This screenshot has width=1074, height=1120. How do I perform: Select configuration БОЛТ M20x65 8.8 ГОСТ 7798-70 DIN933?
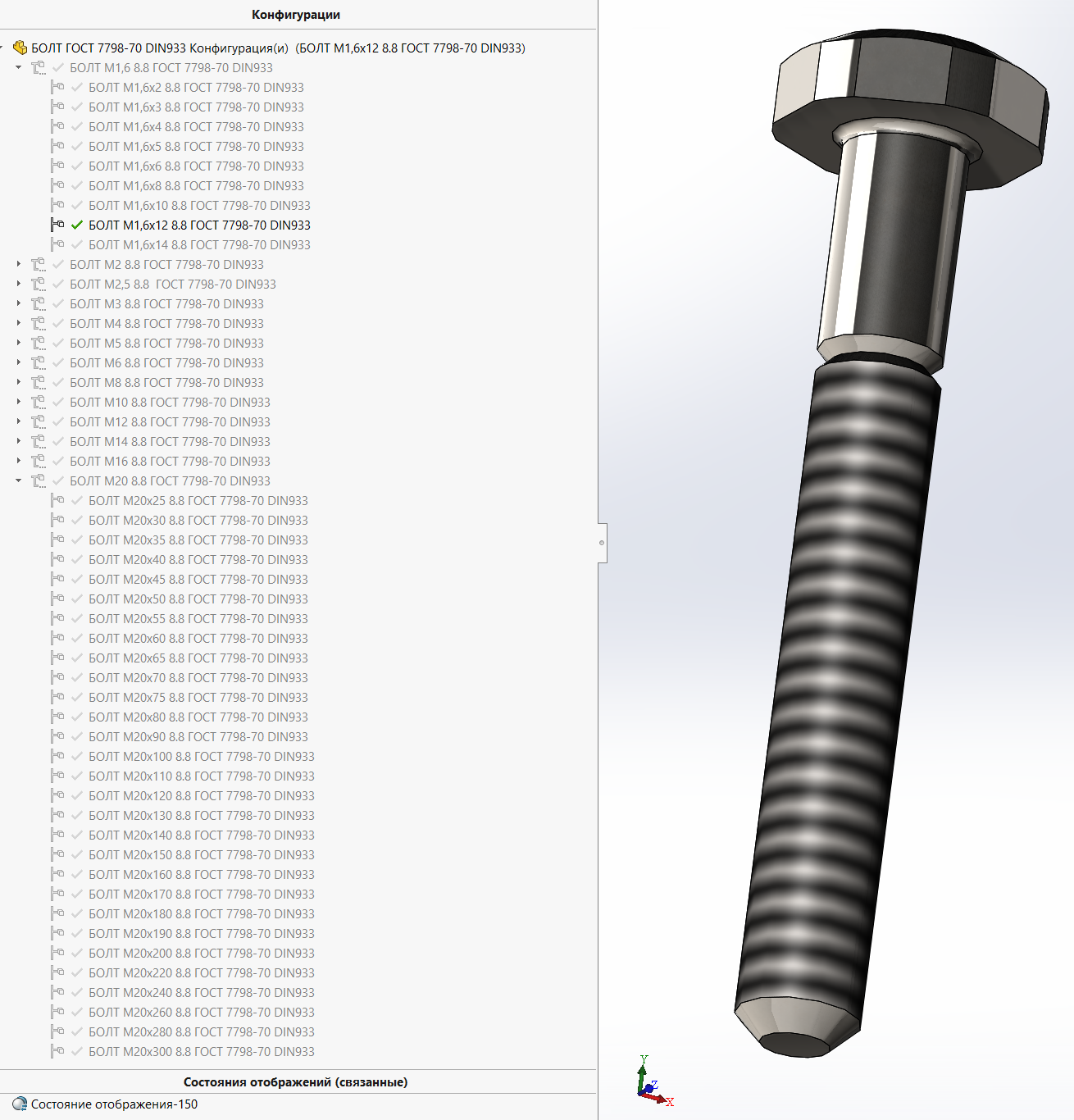pos(198,658)
